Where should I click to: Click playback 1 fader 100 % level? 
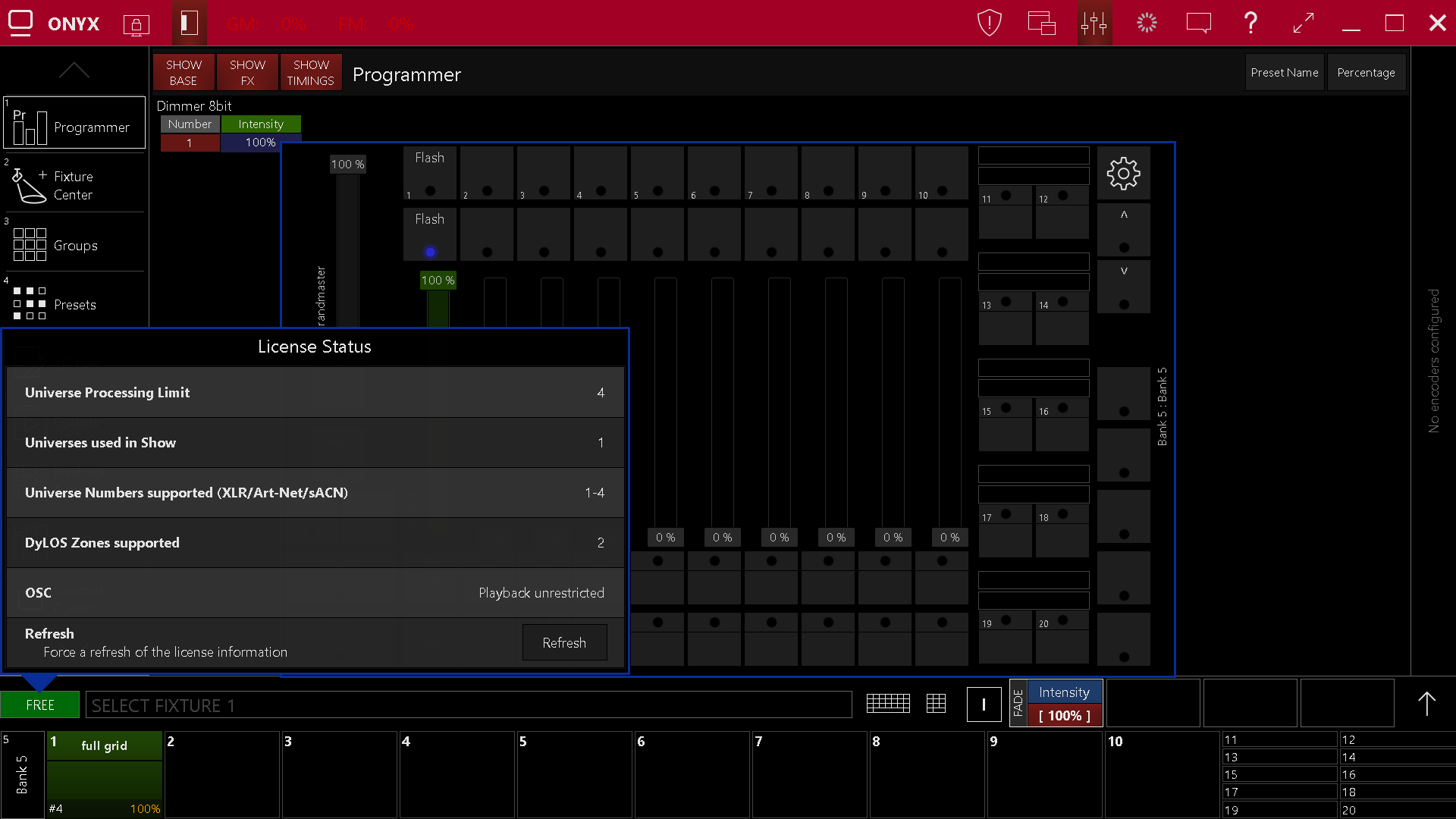(438, 280)
